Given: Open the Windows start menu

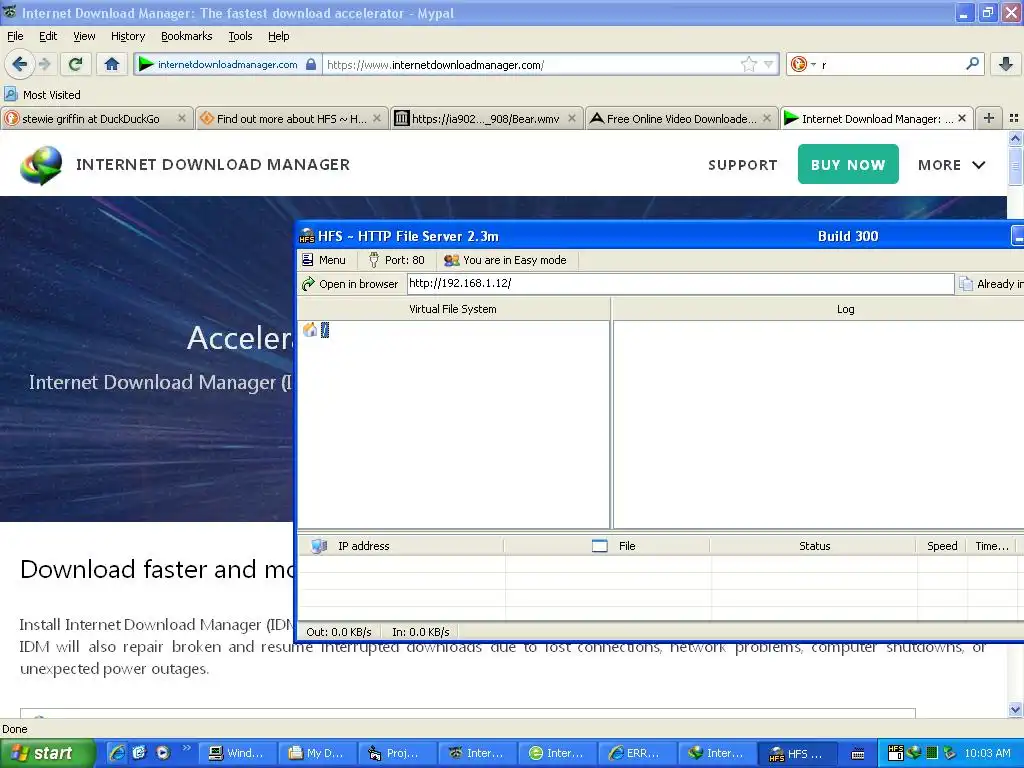Looking at the screenshot, I should tap(47, 753).
